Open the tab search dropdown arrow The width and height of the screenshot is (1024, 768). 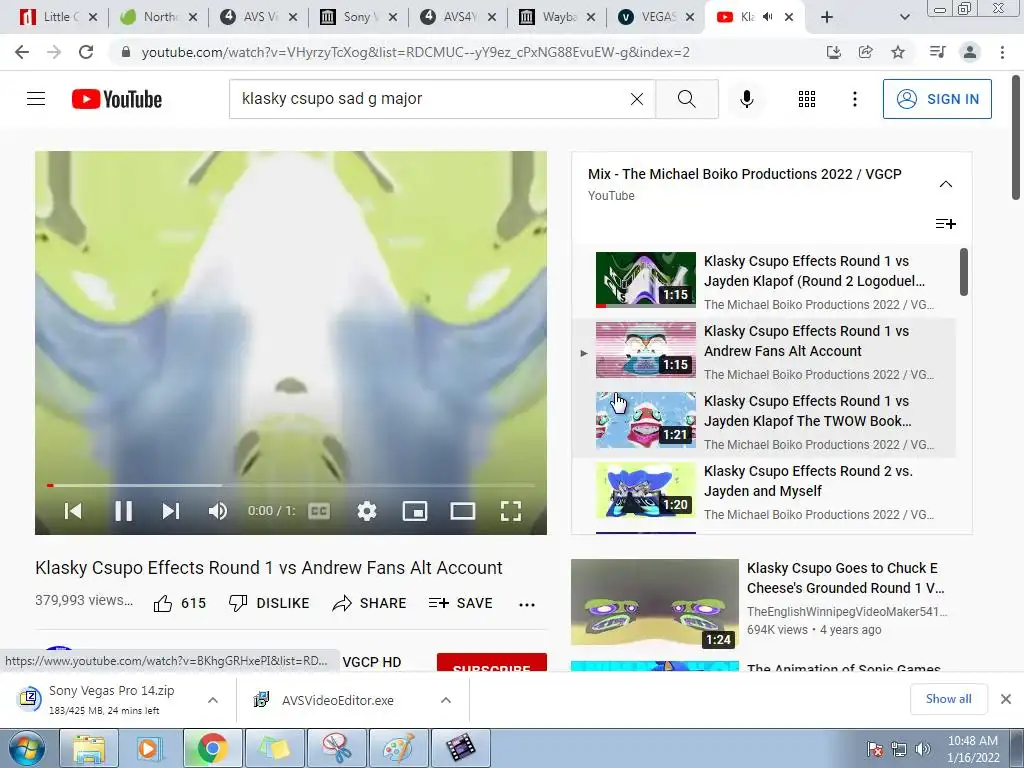tap(904, 17)
